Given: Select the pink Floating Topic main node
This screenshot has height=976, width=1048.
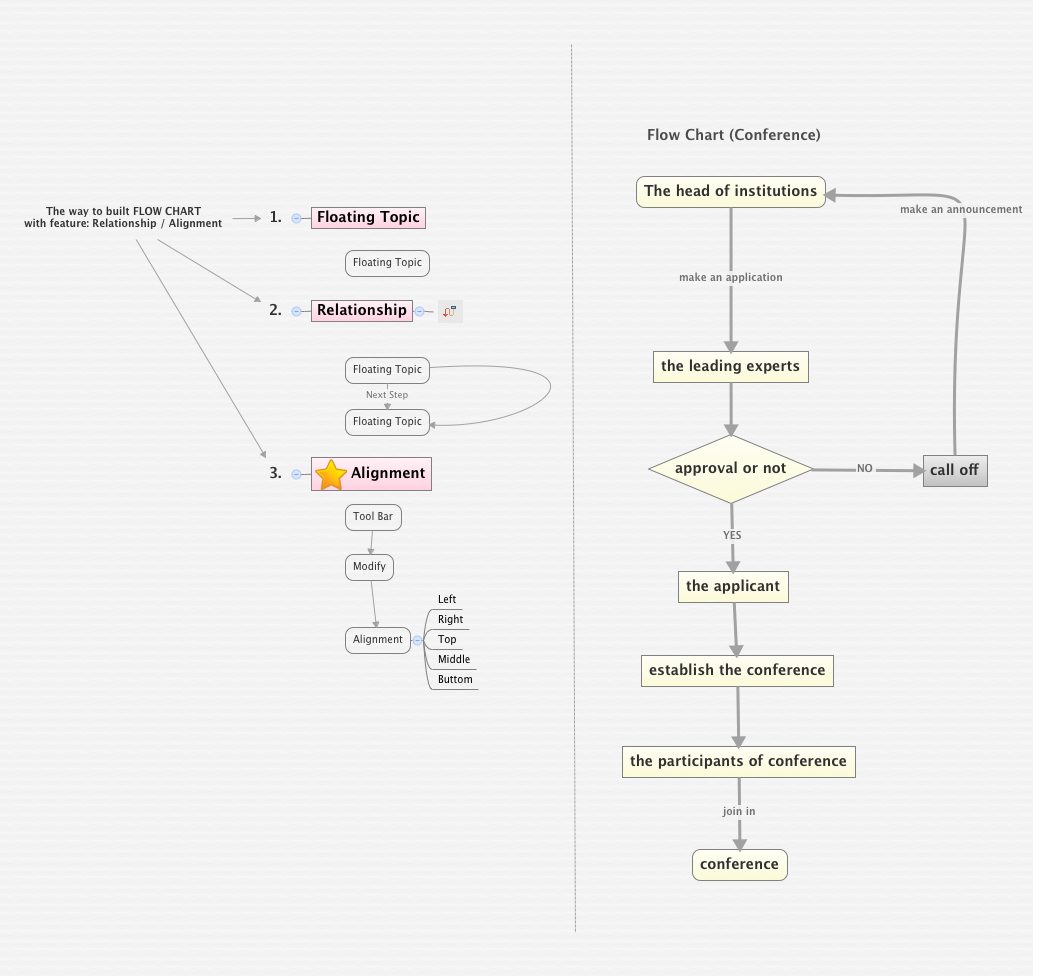Looking at the screenshot, I should [x=368, y=217].
